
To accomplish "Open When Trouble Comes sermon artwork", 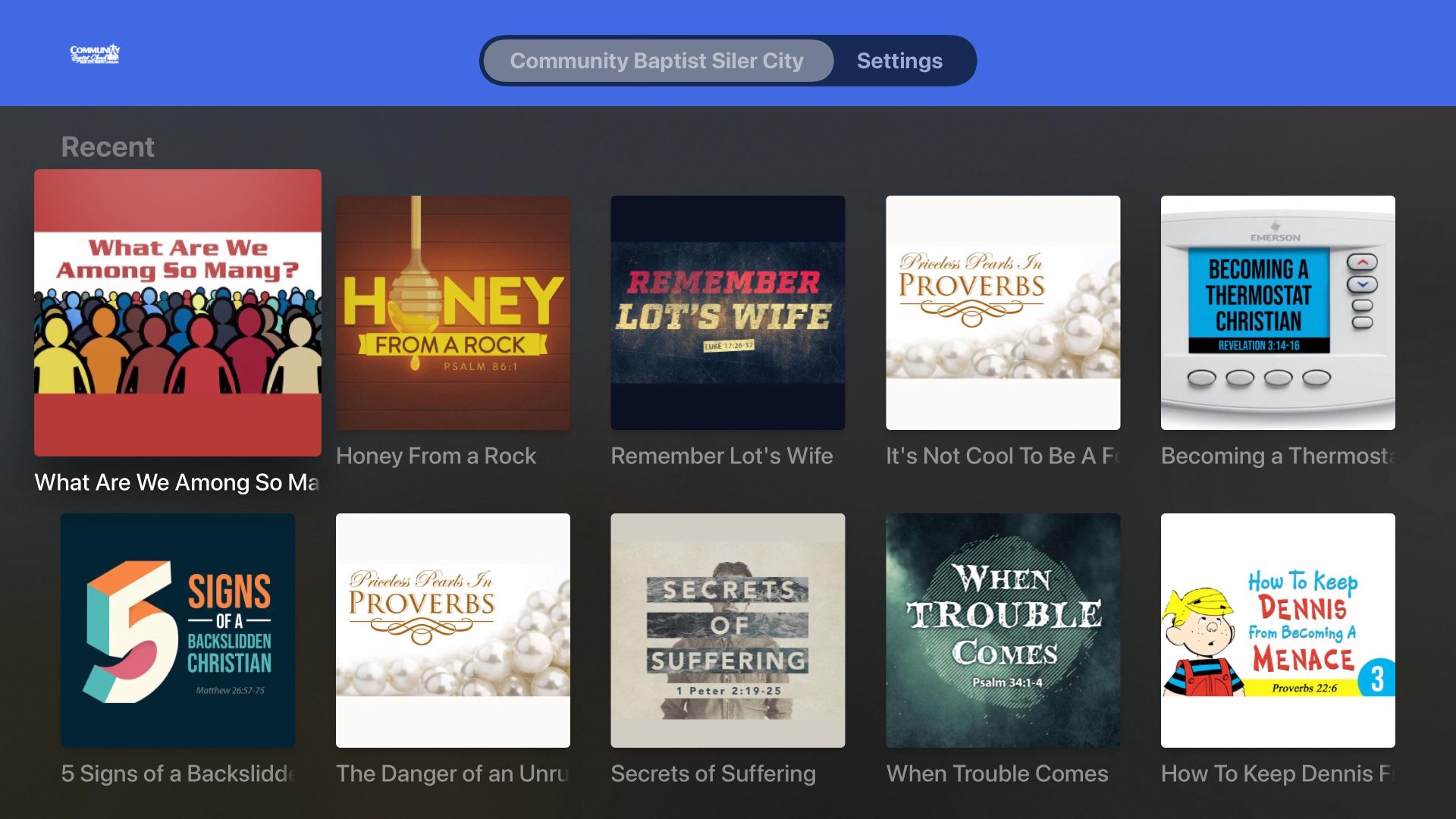I will pyautogui.click(x=1003, y=630).
